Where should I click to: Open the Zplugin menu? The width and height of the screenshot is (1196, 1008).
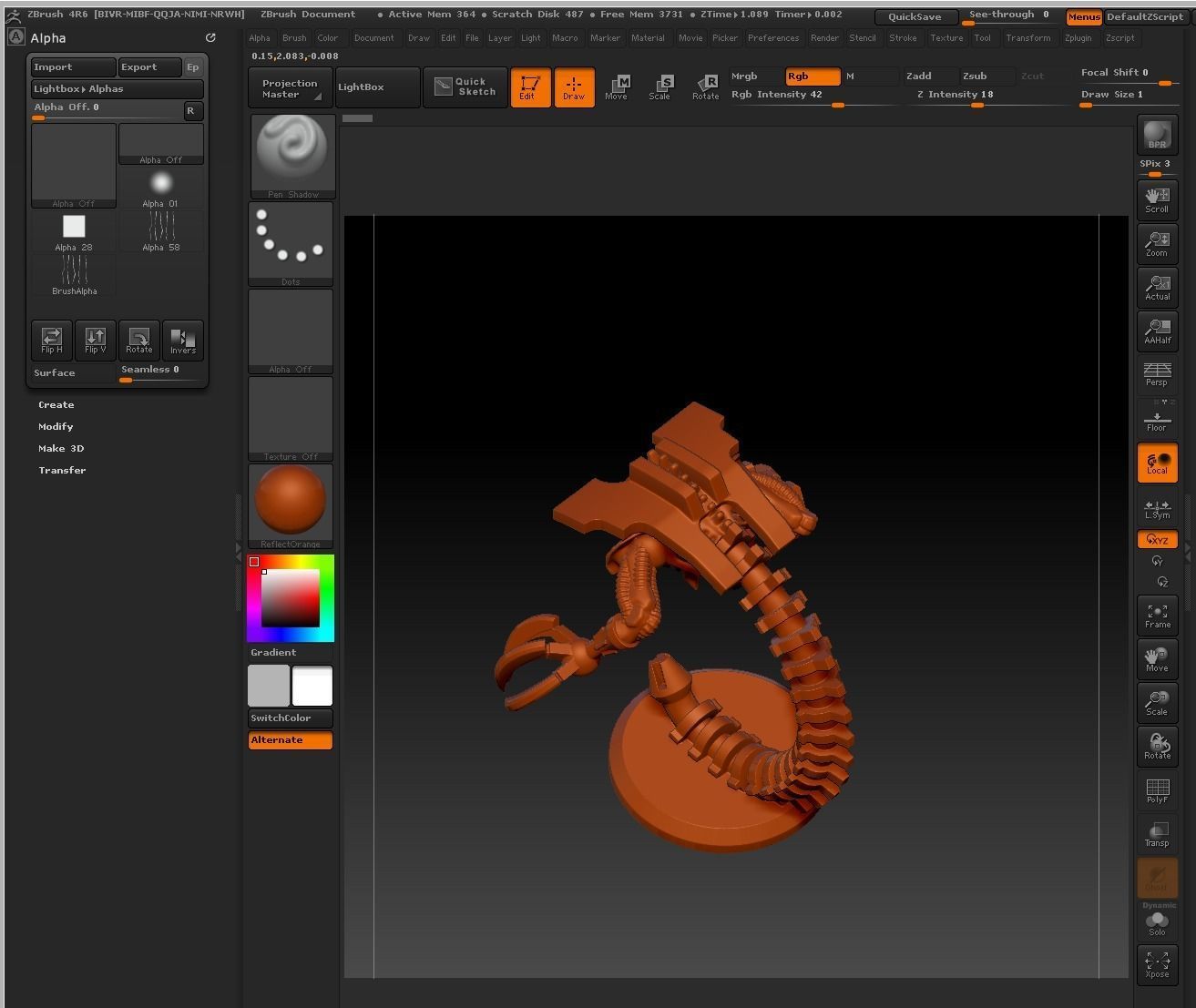point(1078,38)
